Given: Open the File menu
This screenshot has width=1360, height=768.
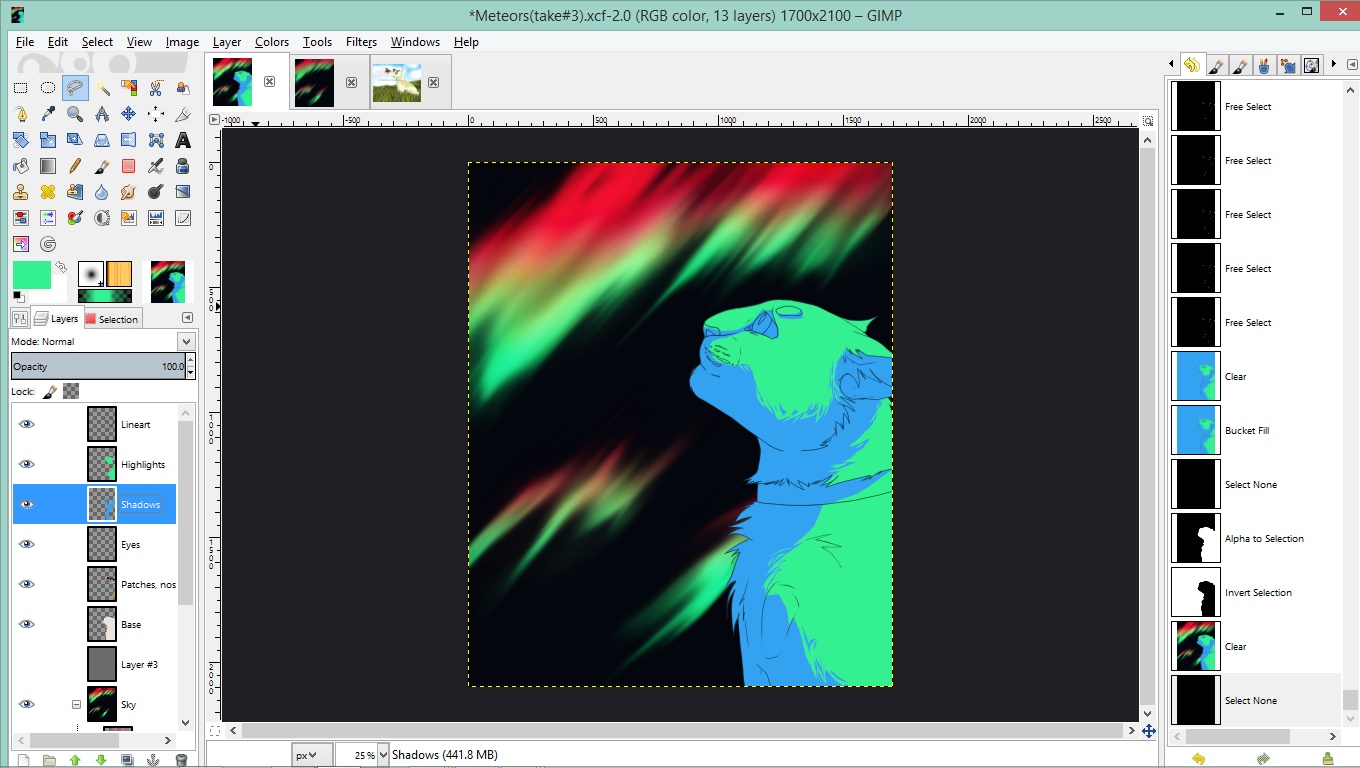Looking at the screenshot, I should pyautogui.click(x=25, y=42).
